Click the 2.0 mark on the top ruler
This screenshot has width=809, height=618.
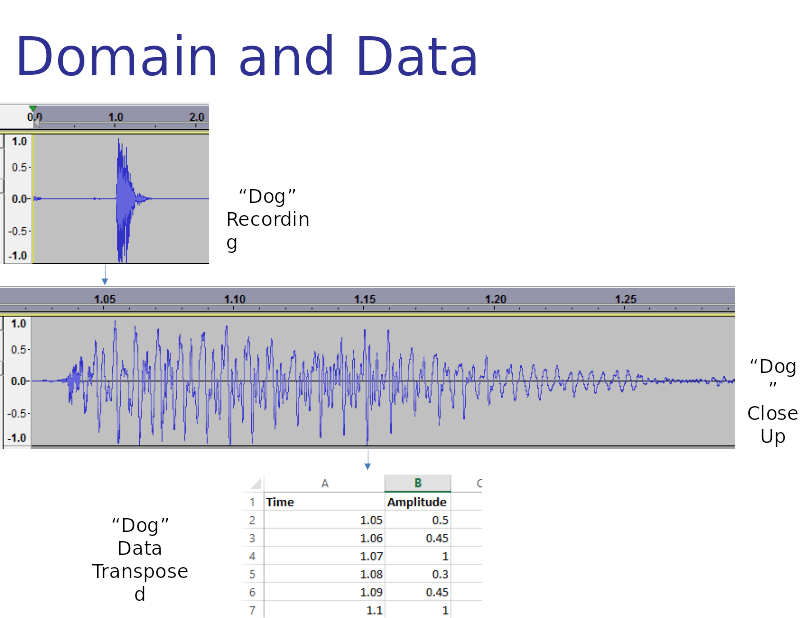(197, 117)
